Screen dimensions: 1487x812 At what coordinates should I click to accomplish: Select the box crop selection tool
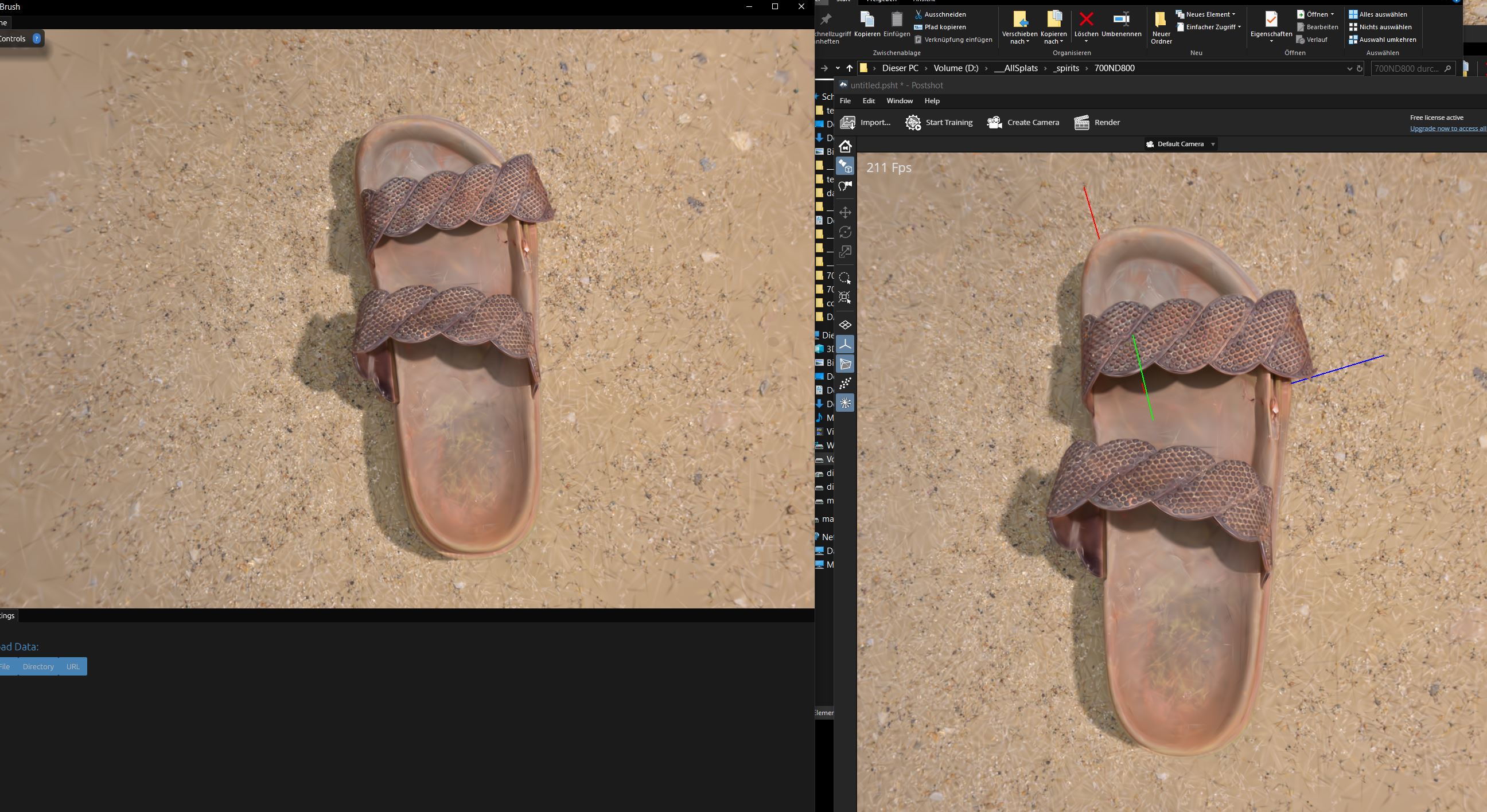coord(845,297)
